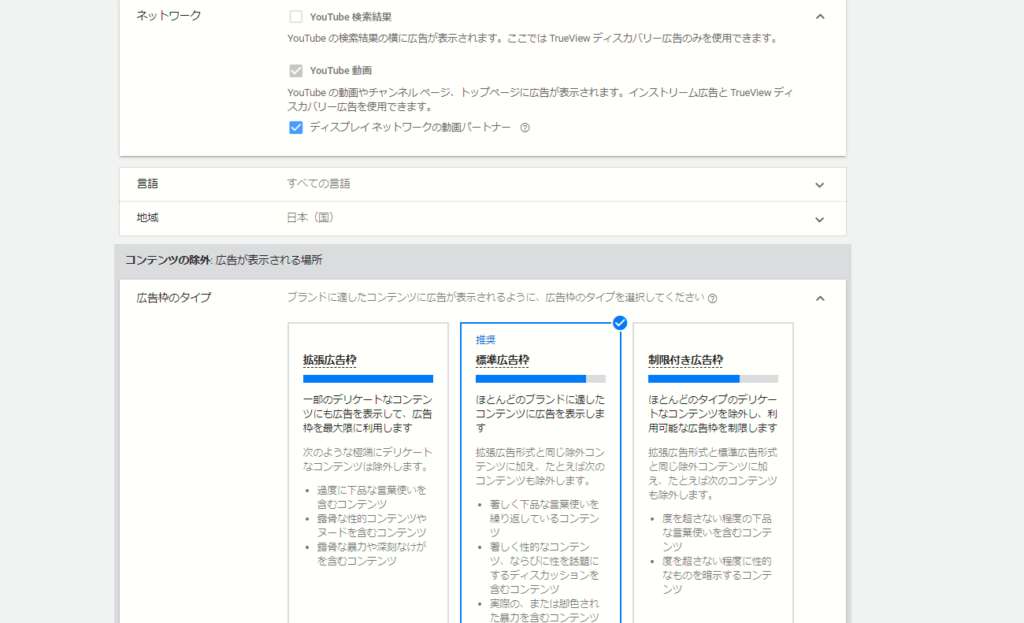Expand the 地域 section chevron
Image resolution: width=1024 pixels, height=623 pixels.
click(820, 220)
